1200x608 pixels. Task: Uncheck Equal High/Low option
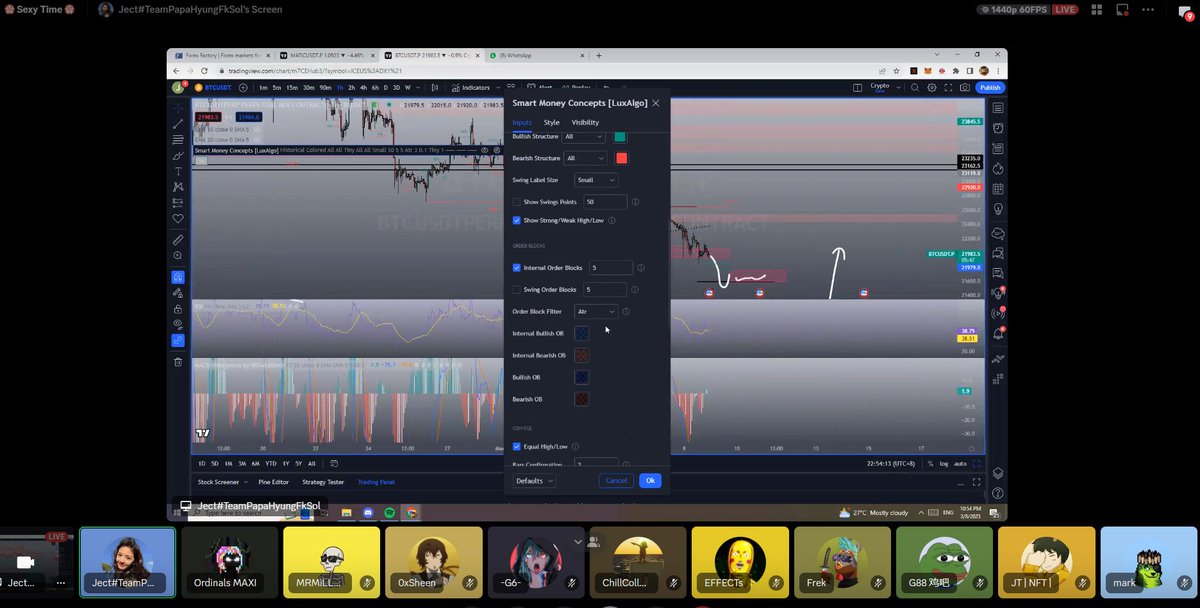coord(516,446)
